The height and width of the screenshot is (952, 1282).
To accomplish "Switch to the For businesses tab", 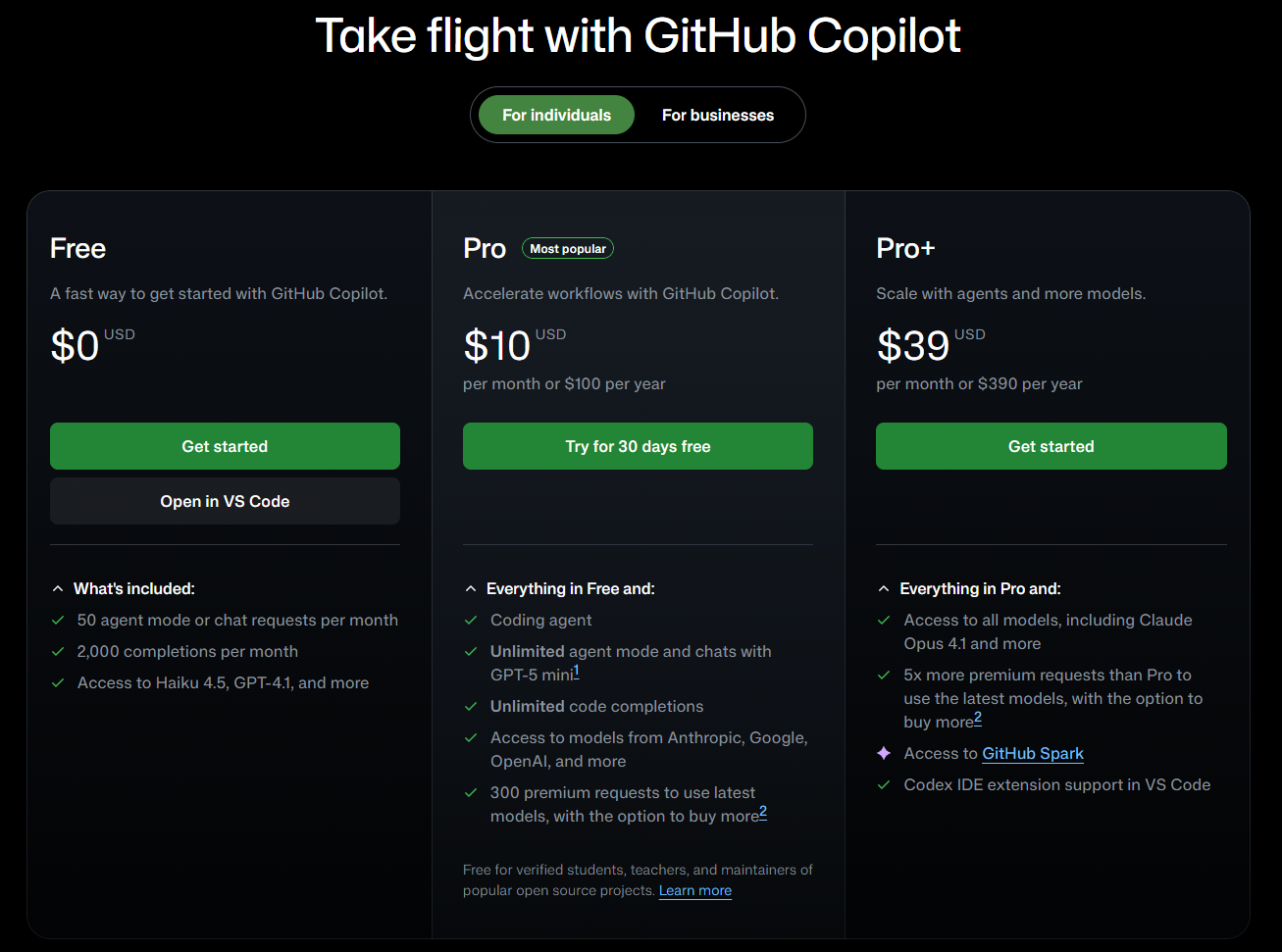I will [717, 115].
